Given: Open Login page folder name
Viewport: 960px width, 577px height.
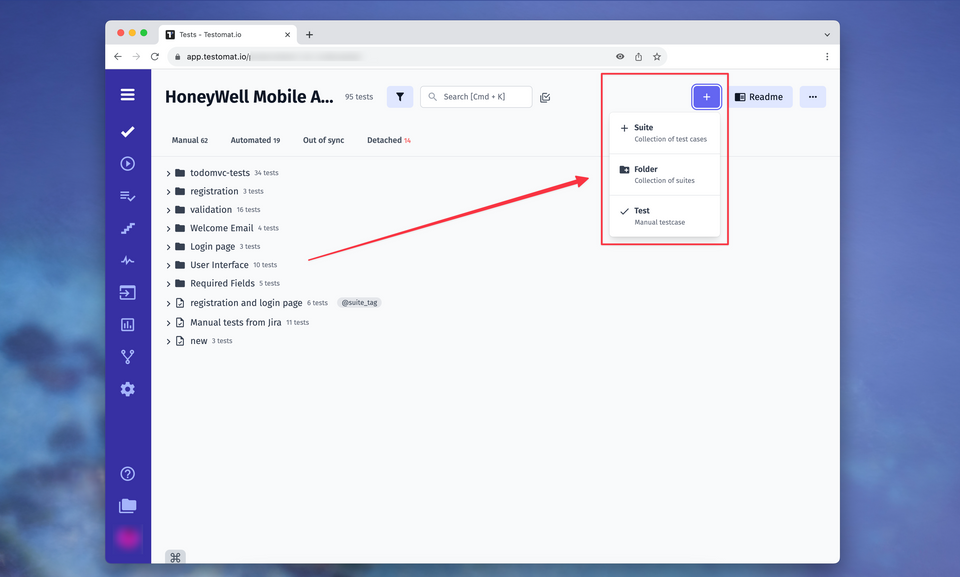Looking at the screenshot, I should [x=212, y=246].
